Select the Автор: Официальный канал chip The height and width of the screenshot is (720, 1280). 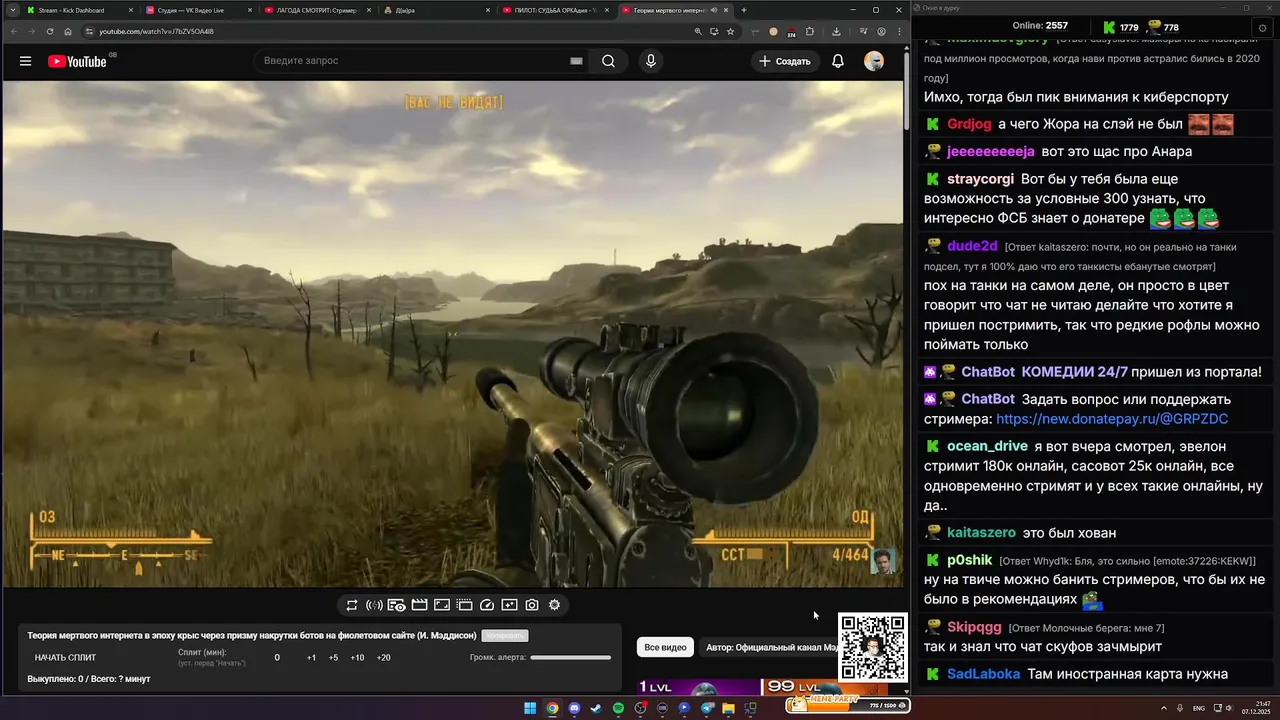[771, 648]
